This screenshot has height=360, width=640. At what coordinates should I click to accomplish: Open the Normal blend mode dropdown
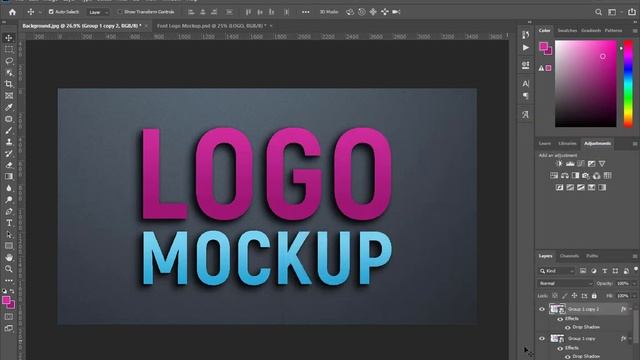[x=565, y=283]
